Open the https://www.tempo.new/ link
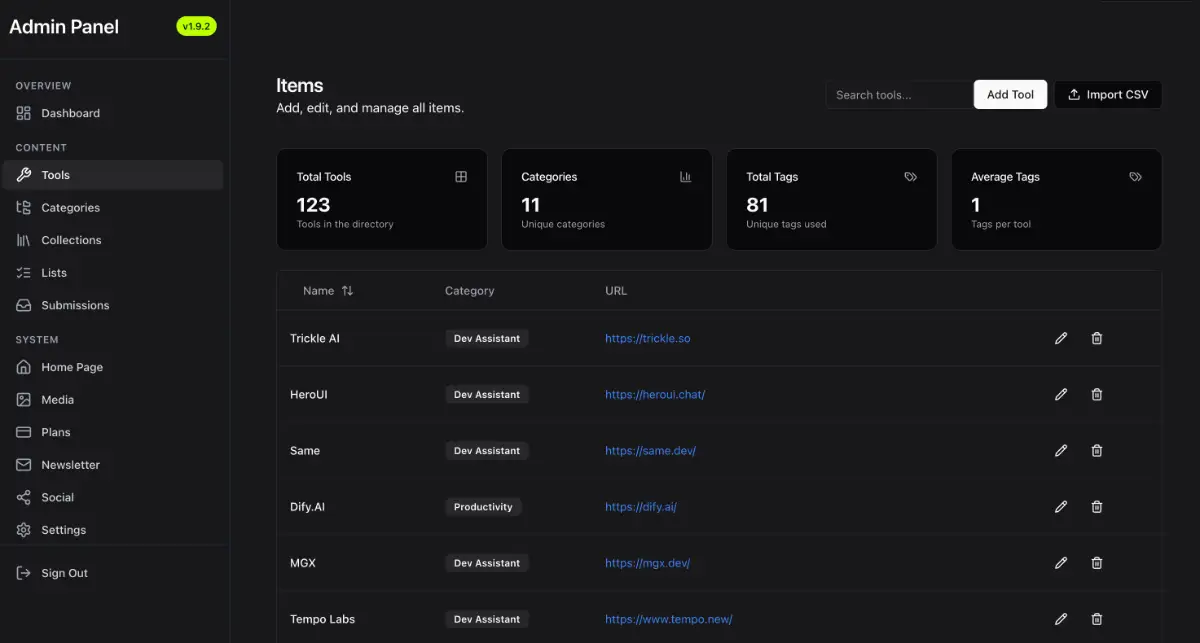Viewport: 1200px width, 643px height. pos(668,619)
